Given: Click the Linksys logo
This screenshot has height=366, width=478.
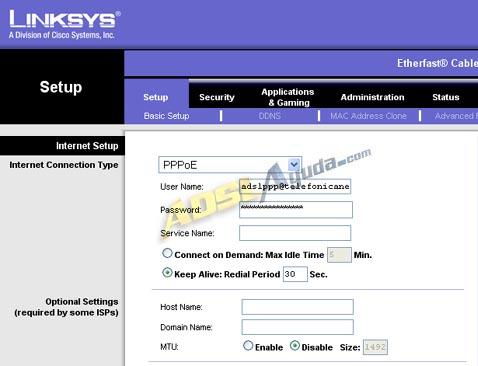Looking at the screenshot, I should click(x=65, y=25).
